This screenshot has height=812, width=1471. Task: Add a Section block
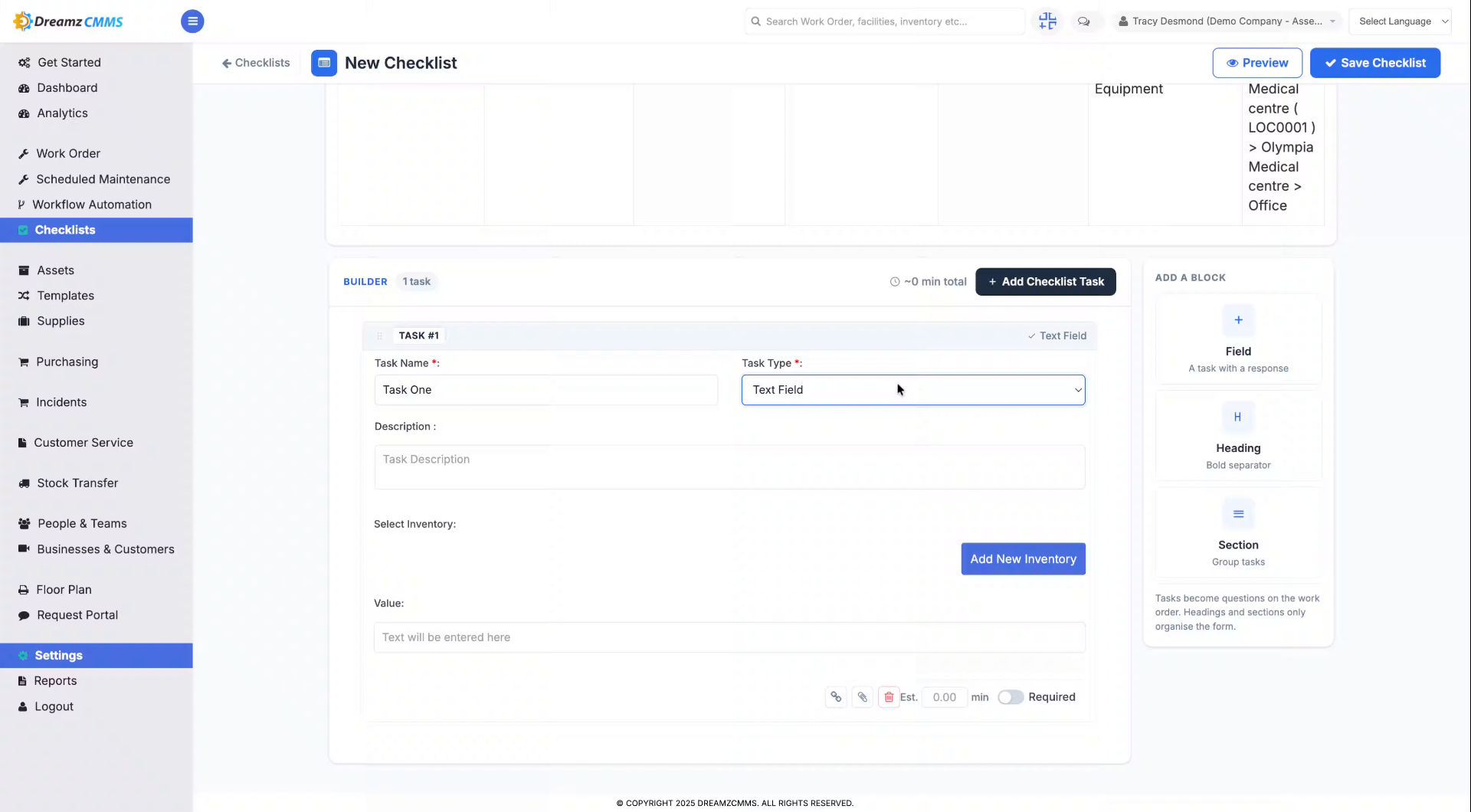click(1238, 533)
